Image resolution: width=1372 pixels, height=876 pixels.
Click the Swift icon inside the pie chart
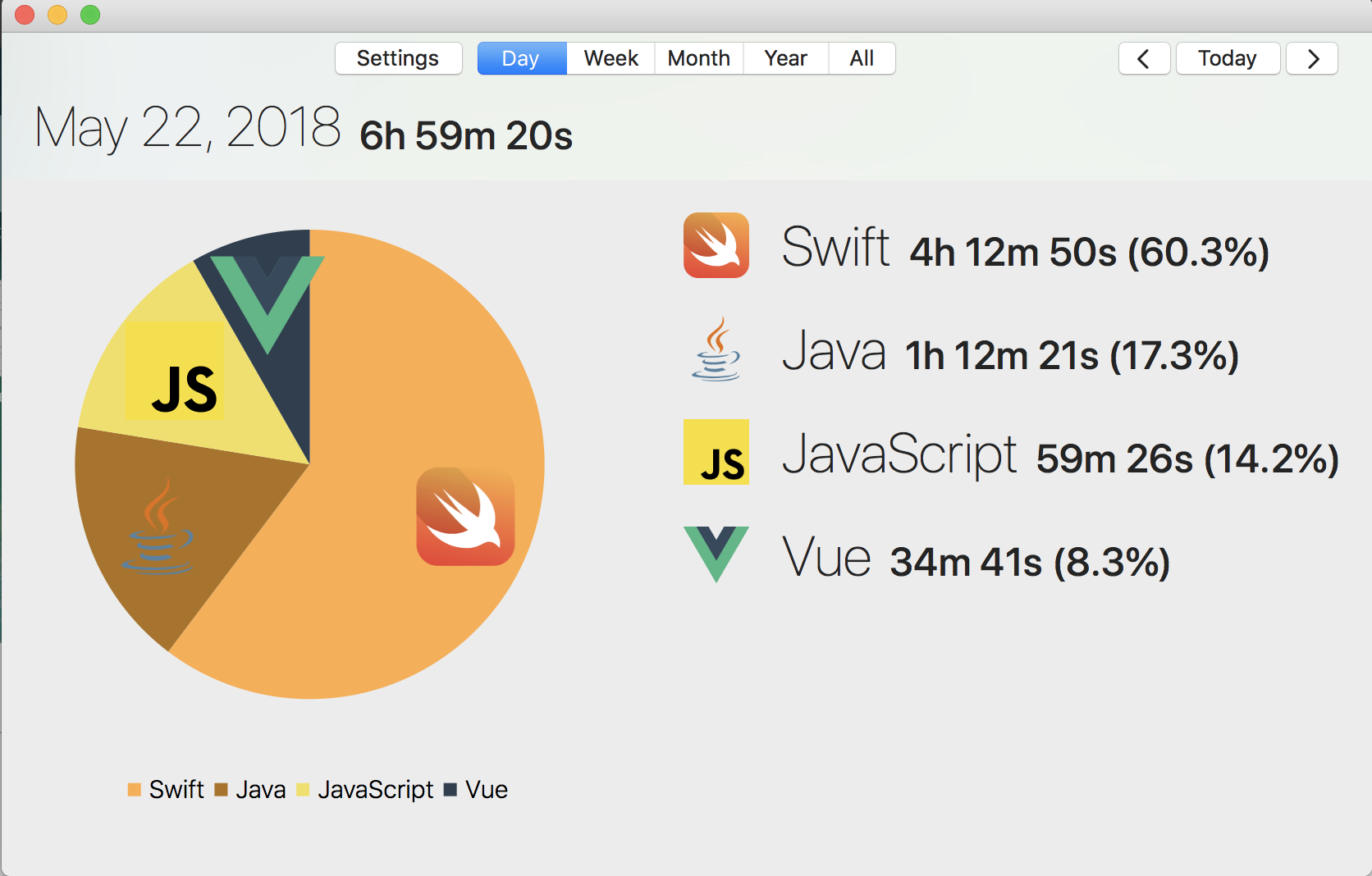(465, 516)
